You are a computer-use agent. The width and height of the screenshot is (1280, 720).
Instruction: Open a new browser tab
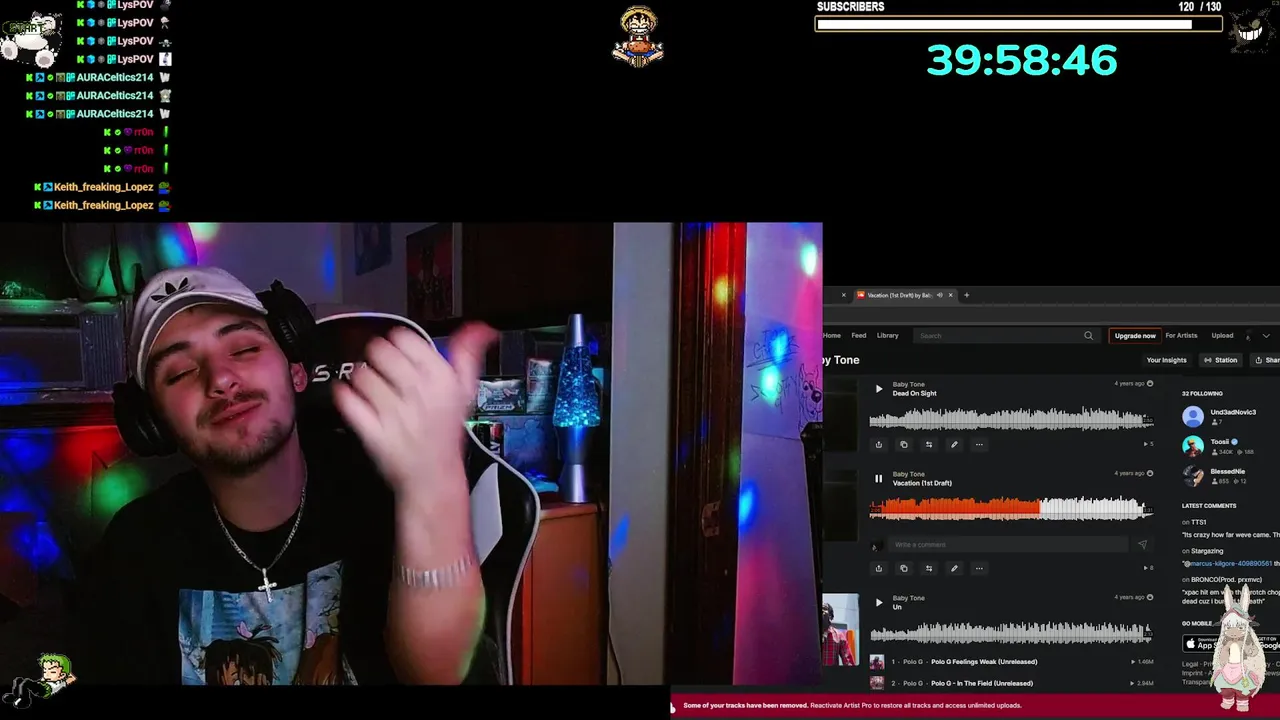click(x=966, y=295)
